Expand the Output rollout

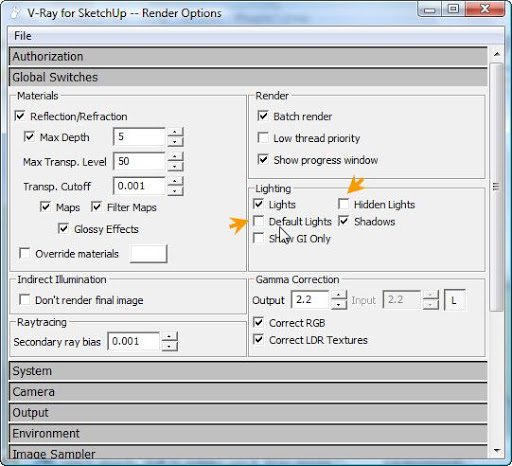[248, 413]
